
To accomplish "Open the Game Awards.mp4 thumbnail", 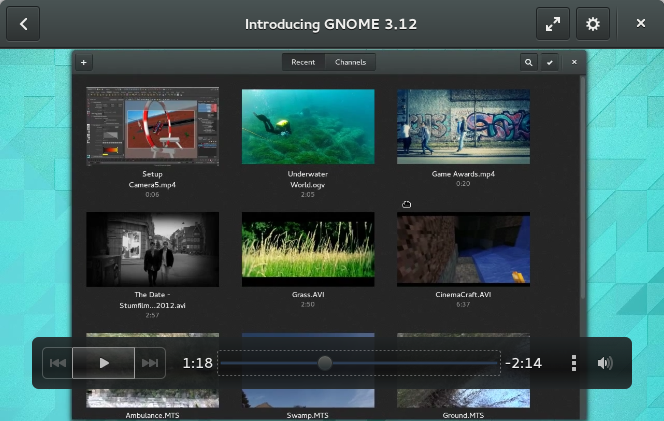I will (x=463, y=126).
